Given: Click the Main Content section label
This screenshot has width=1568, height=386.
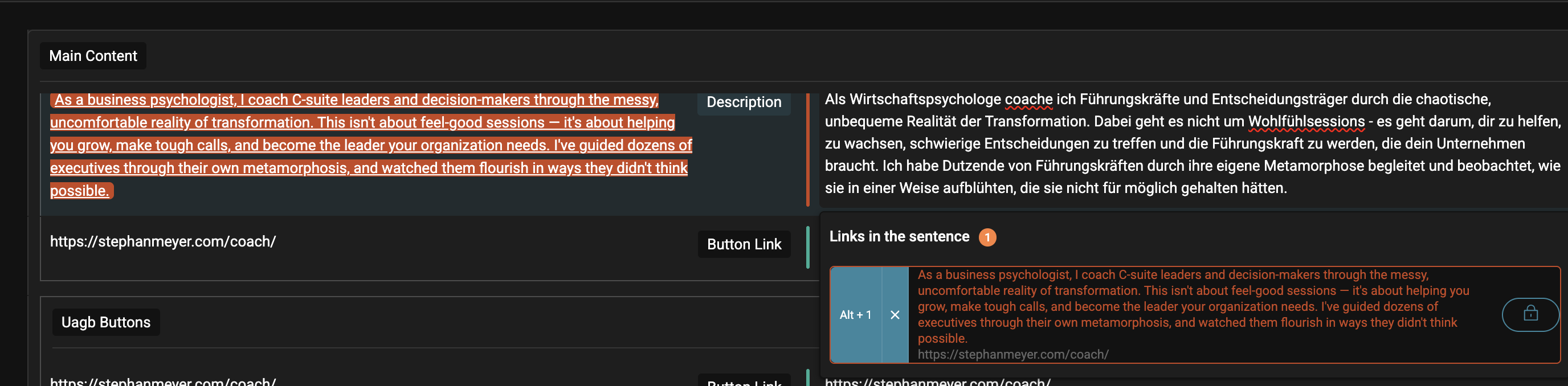Looking at the screenshot, I should pyautogui.click(x=92, y=56).
